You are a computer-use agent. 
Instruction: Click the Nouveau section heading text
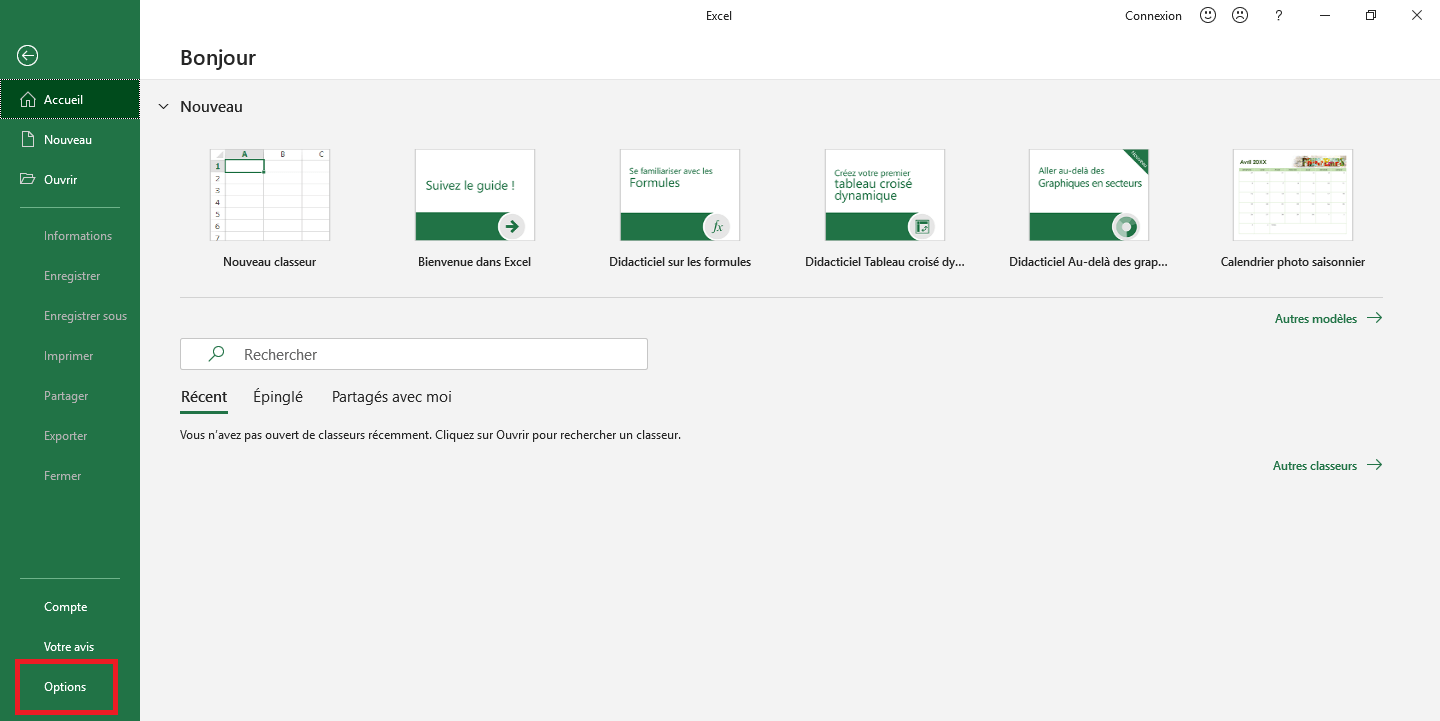click(x=211, y=107)
